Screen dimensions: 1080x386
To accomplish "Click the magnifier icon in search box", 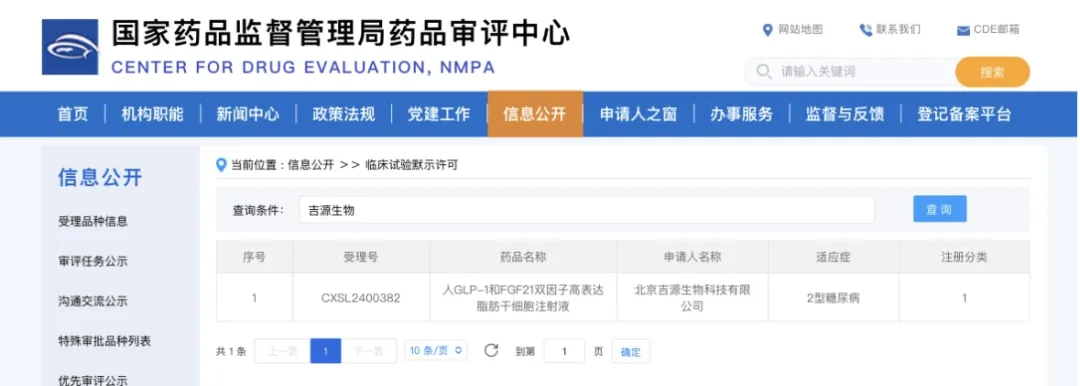I will point(763,72).
